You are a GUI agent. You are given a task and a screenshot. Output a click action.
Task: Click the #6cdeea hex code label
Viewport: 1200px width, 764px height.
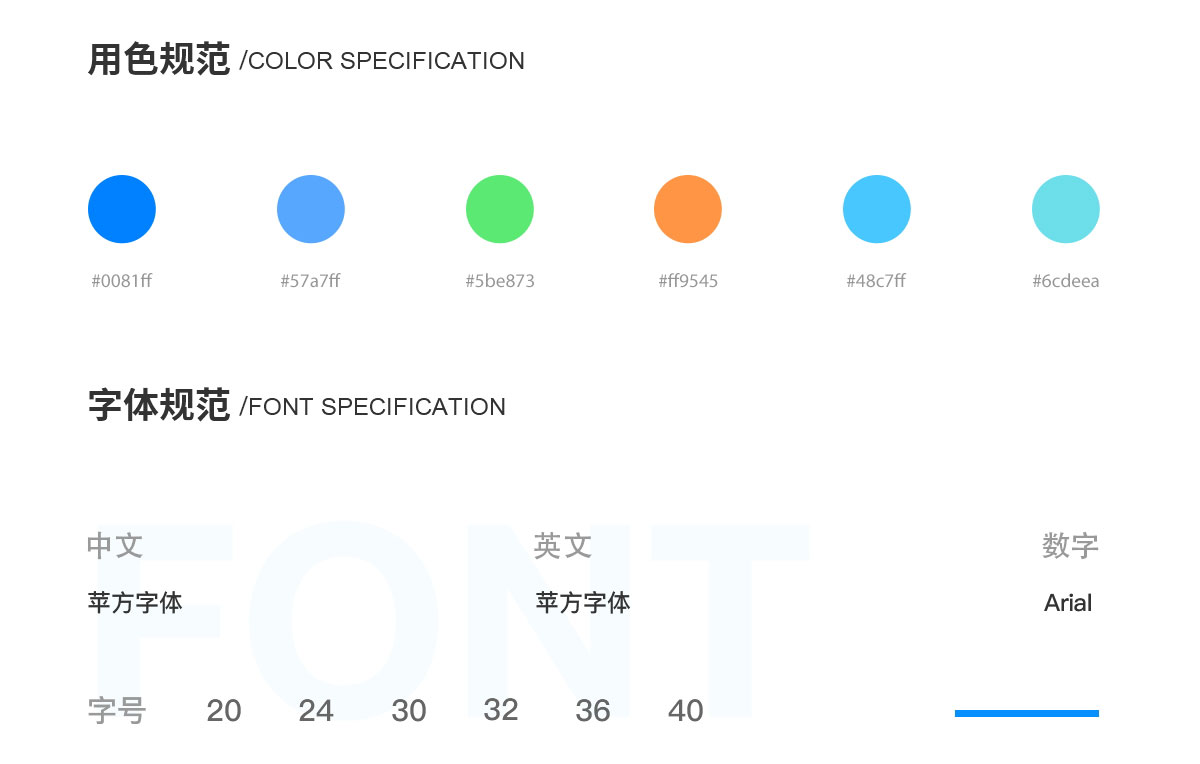click(x=1066, y=281)
